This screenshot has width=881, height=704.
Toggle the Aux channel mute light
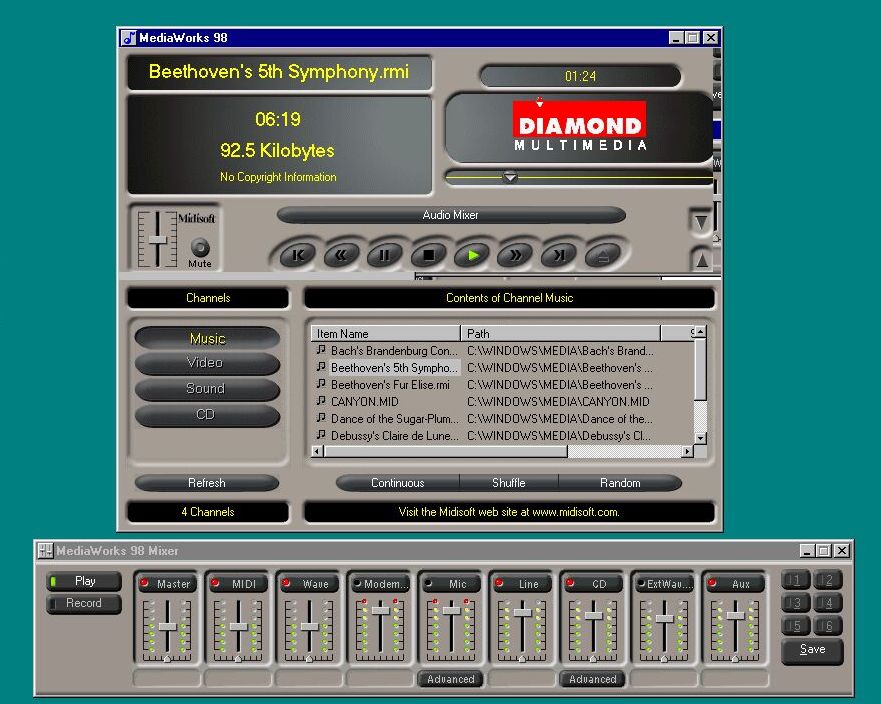(x=711, y=583)
